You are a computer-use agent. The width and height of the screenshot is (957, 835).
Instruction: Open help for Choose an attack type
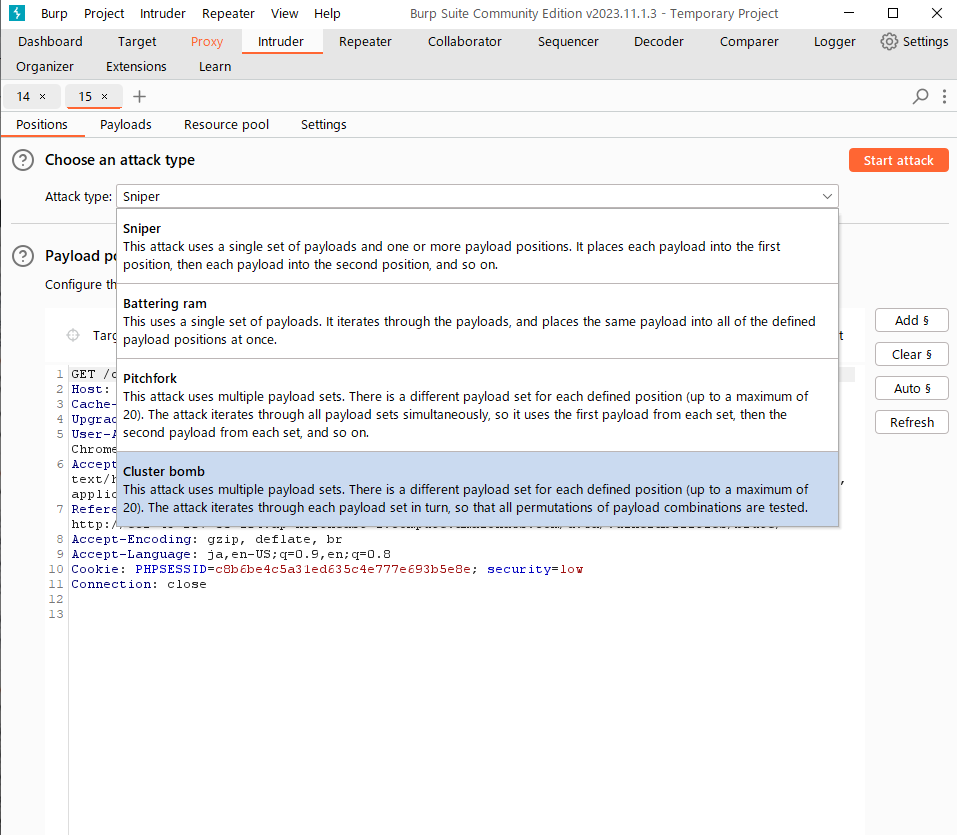coord(23,161)
